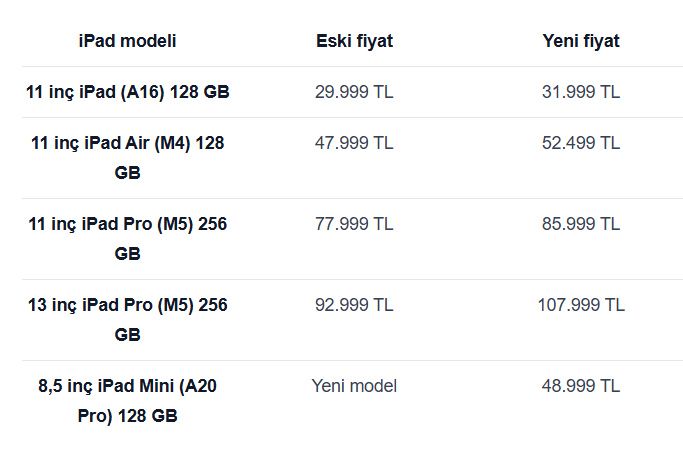Click the 'iPad modeli' column header
Image resolution: width=683 pixels, height=460 pixels.
128,41
